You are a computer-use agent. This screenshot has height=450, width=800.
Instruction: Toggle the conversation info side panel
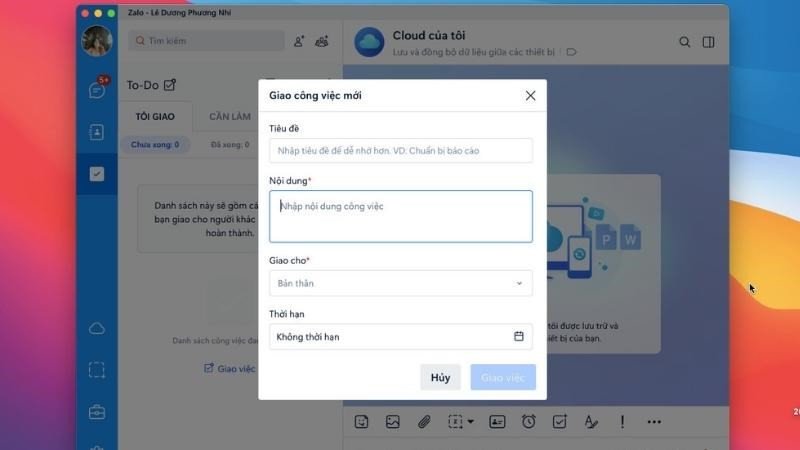tap(709, 42)
